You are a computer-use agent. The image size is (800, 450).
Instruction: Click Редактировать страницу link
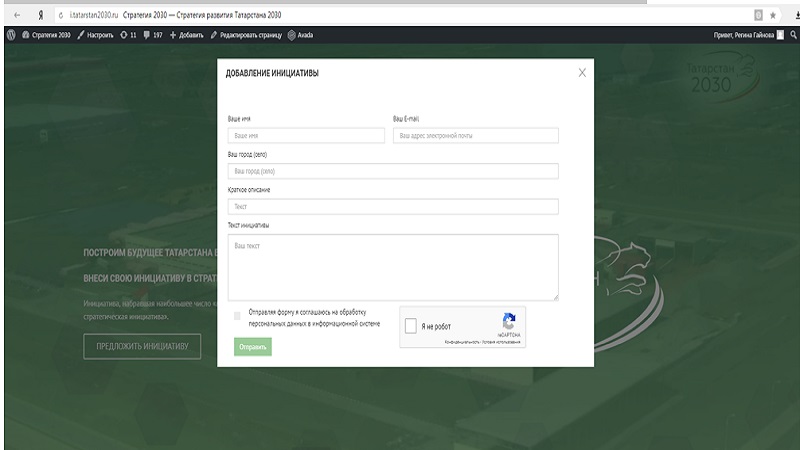point(246,34)
